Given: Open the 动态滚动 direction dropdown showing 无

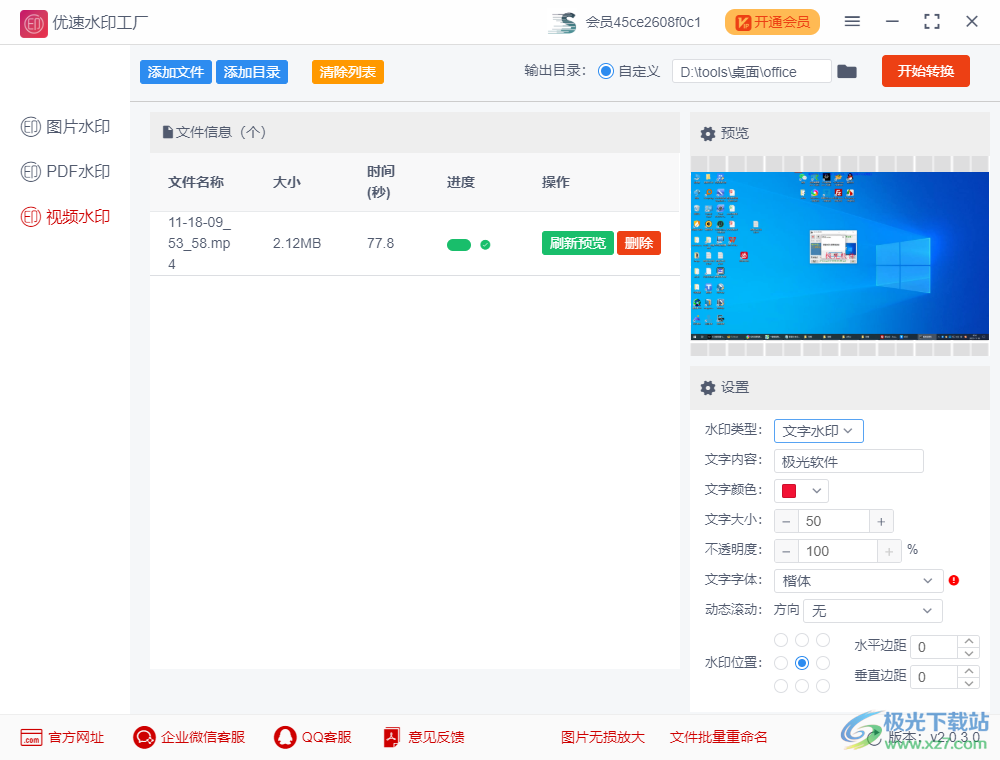Looking at the screenshot, I should tap(872, 610).
